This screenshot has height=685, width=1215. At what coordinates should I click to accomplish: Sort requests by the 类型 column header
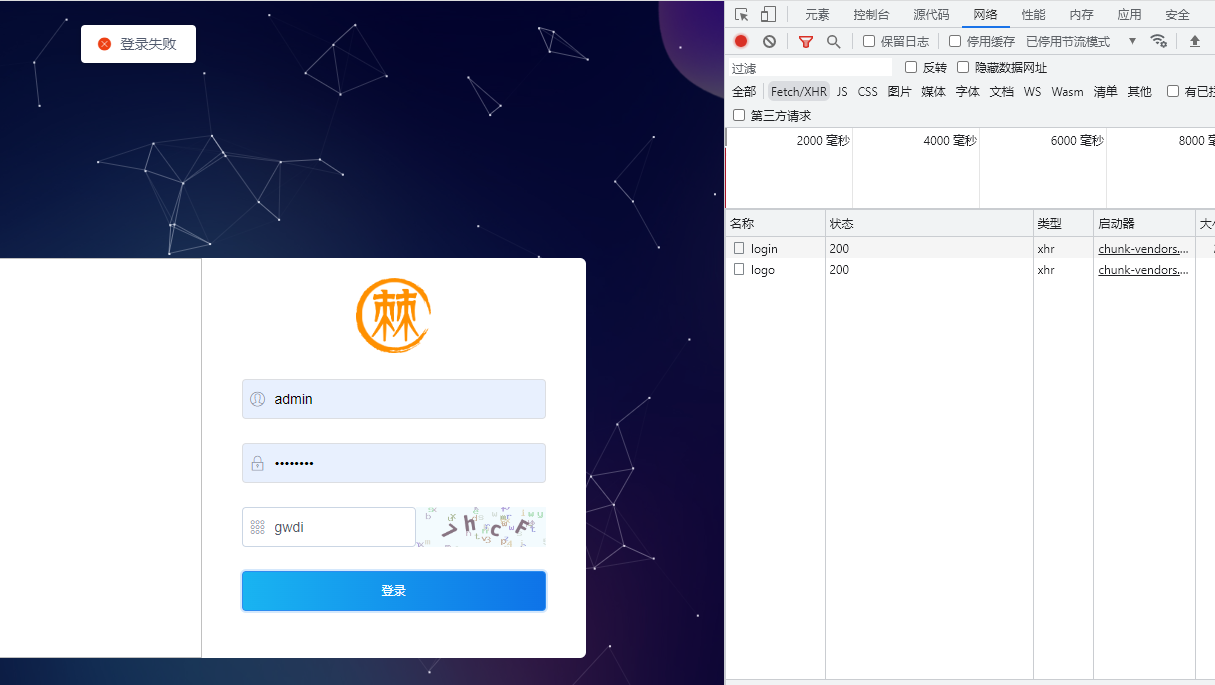(x=1063, y=223)
